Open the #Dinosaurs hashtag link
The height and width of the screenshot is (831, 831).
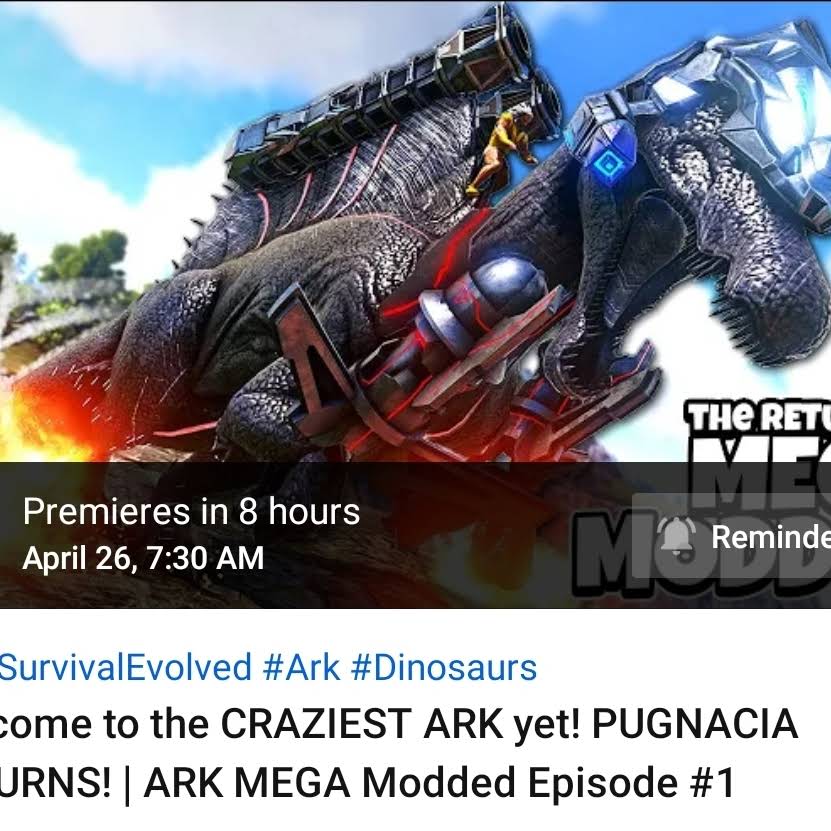tap(444, 667)
